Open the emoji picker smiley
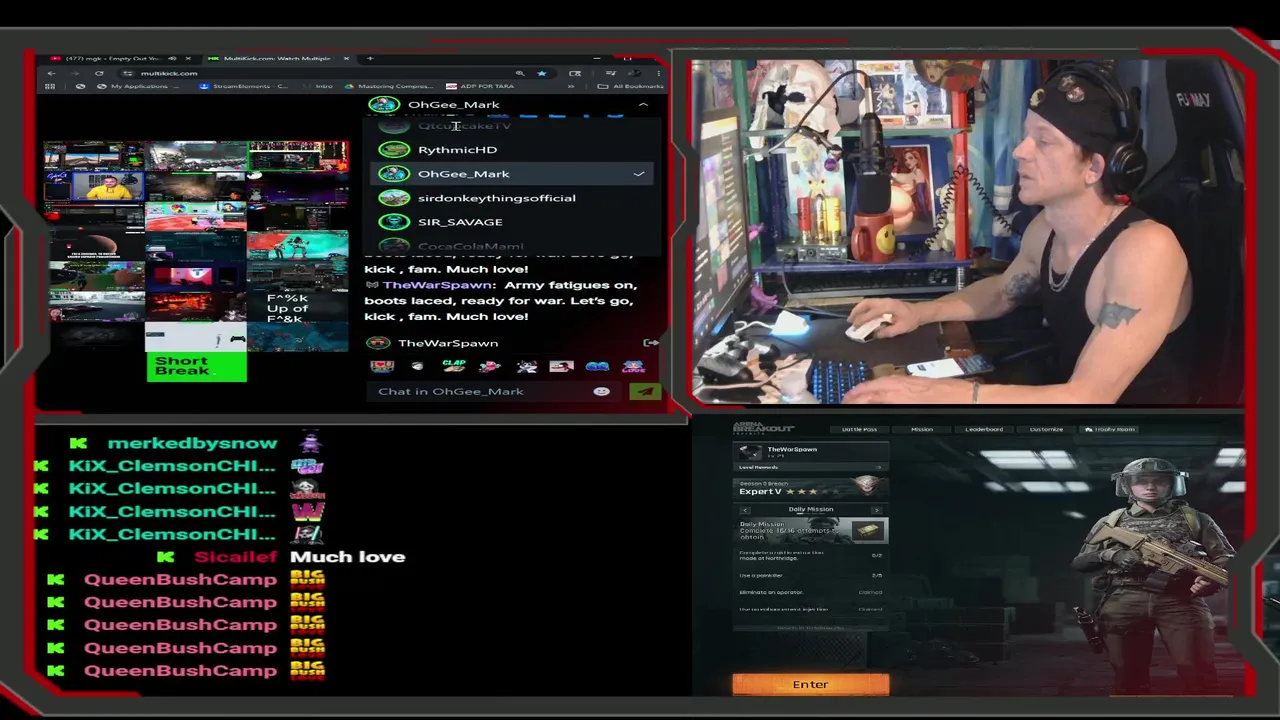Viewport: 1280px width, 720px height. click(601, 391)
